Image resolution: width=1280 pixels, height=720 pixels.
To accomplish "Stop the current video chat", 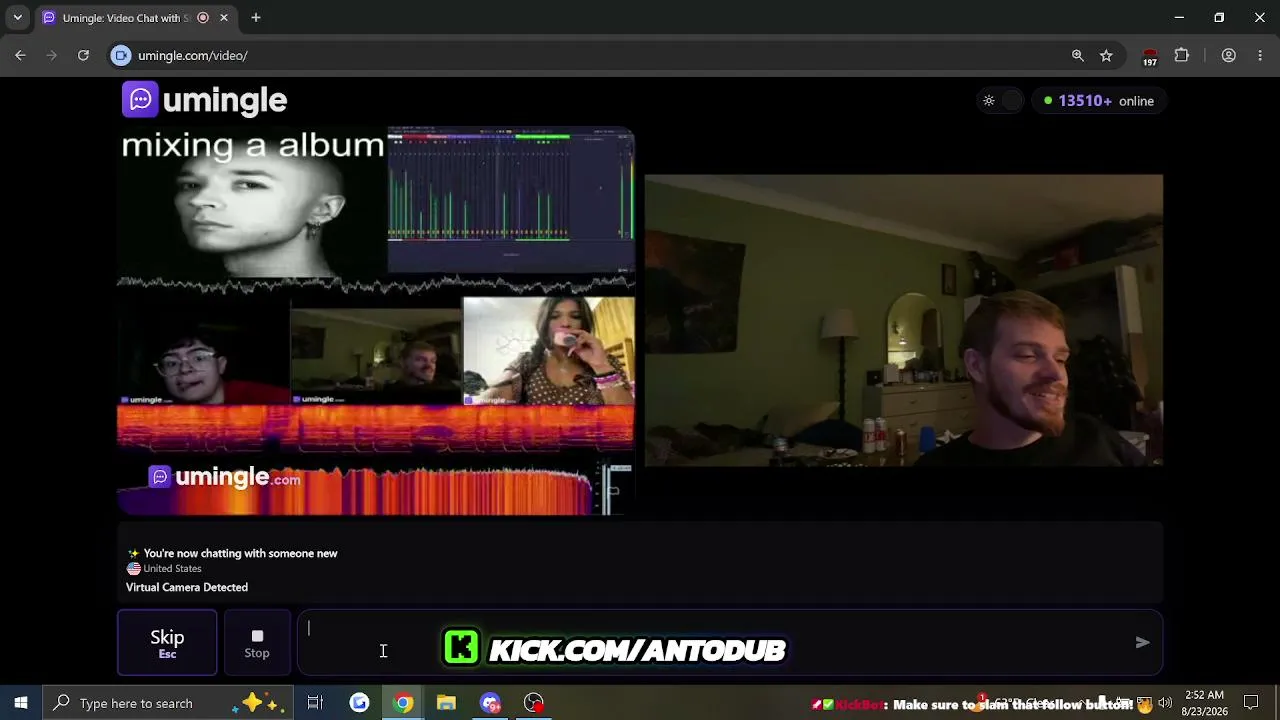I will [x=257, y=643].
